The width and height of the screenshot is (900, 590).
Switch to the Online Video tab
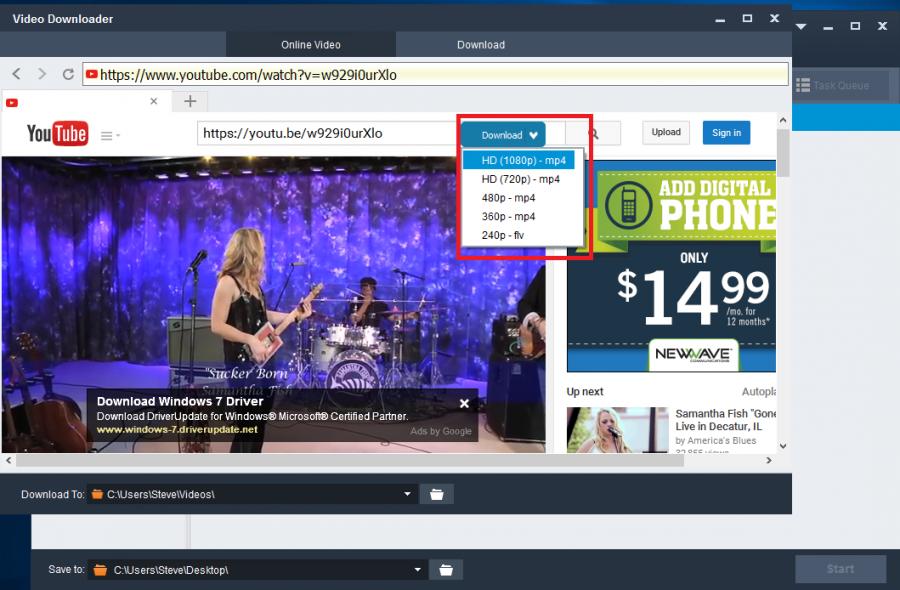(311, 45)
